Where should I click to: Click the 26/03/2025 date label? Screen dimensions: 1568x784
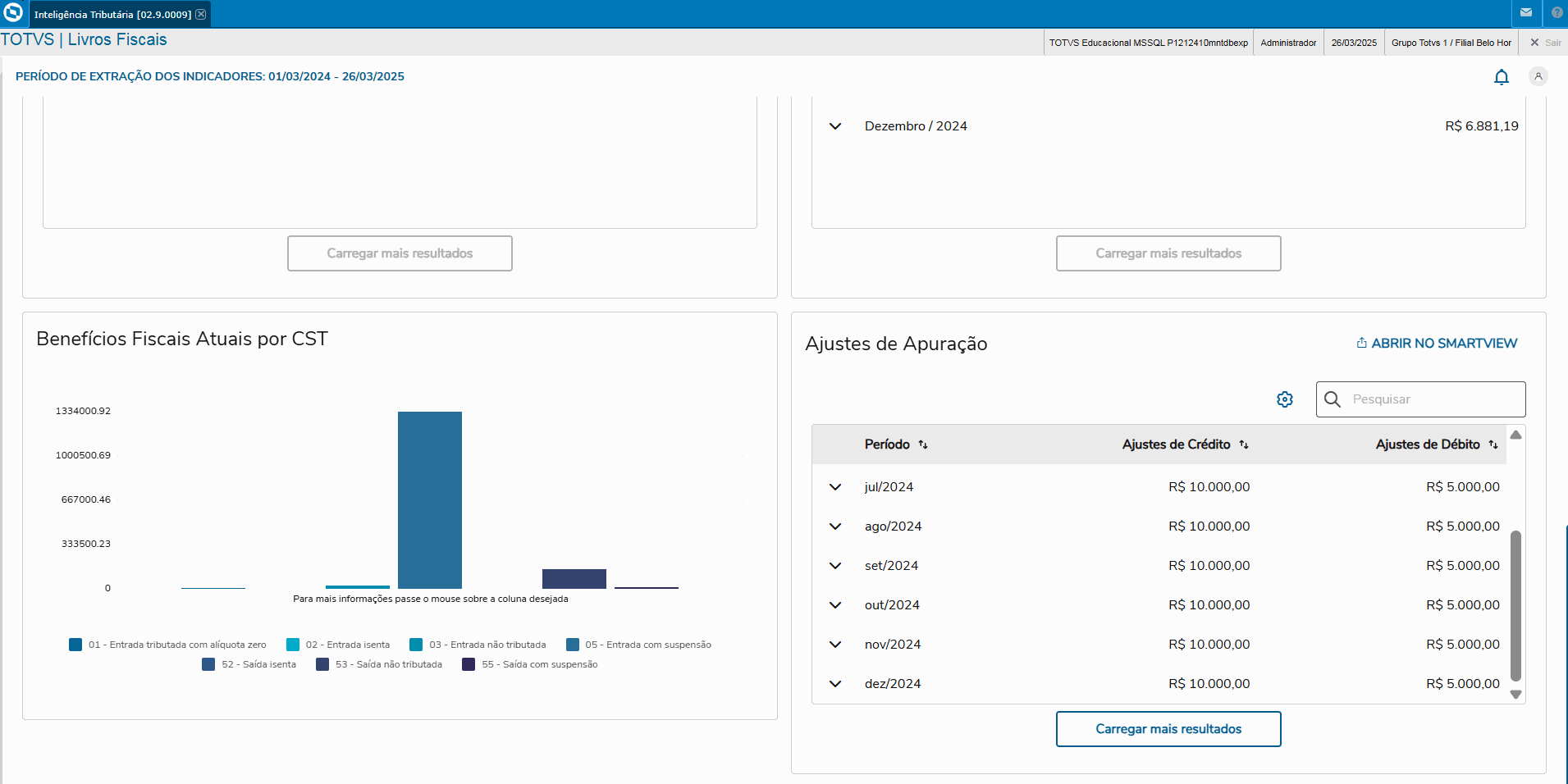coord(1354,43)
